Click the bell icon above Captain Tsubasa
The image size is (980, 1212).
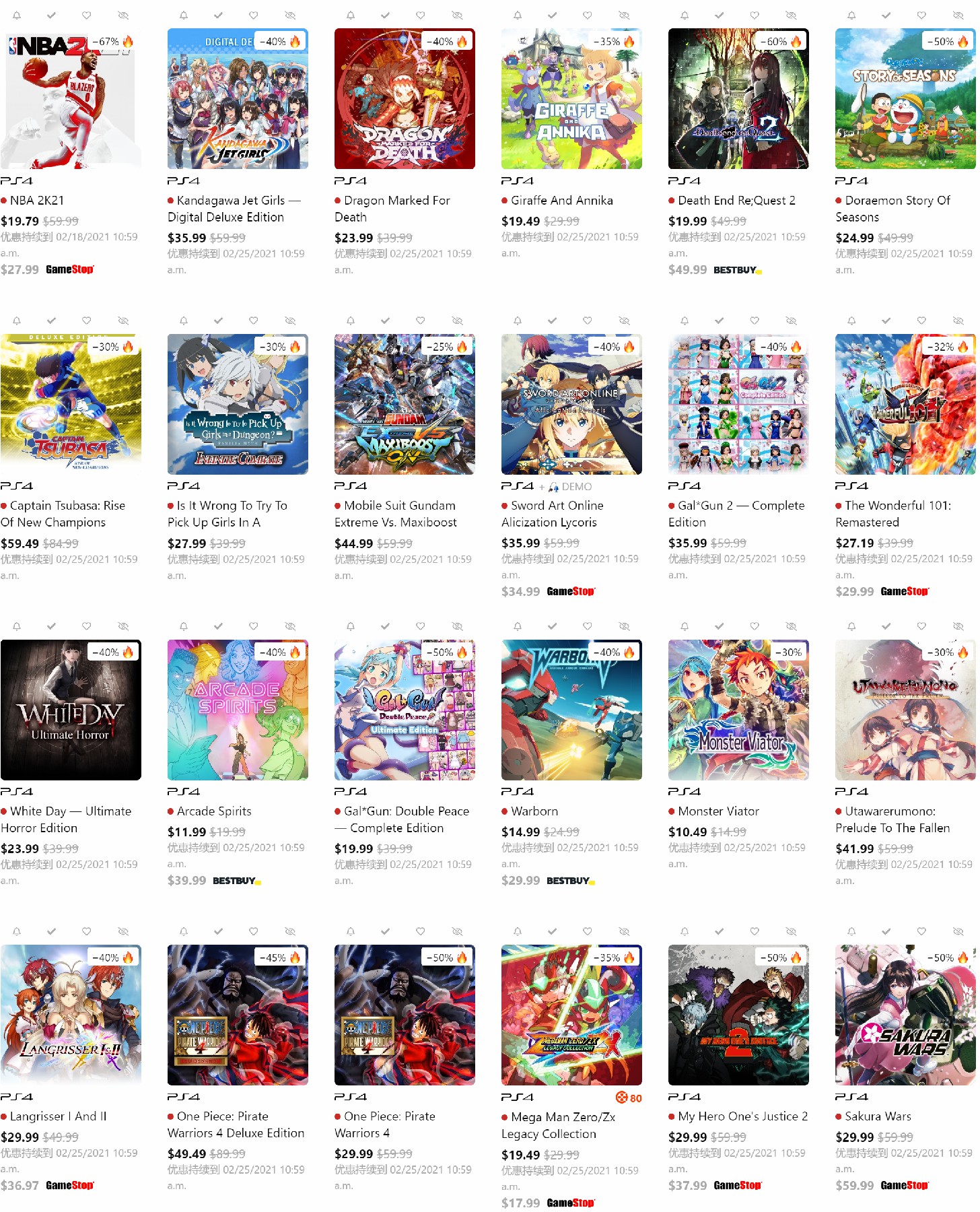(x=17, y=321)
